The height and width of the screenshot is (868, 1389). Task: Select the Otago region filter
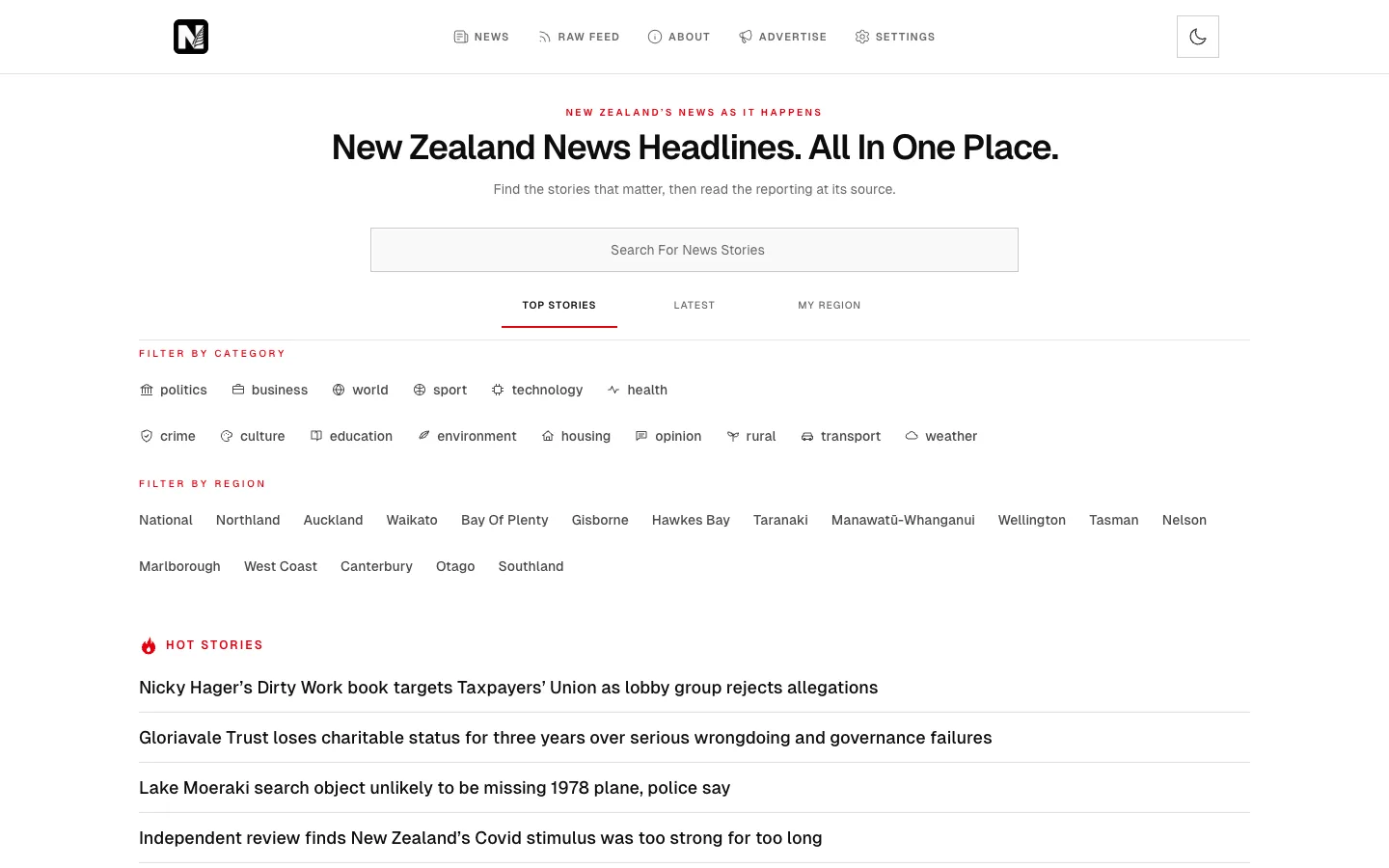point(455,566)
